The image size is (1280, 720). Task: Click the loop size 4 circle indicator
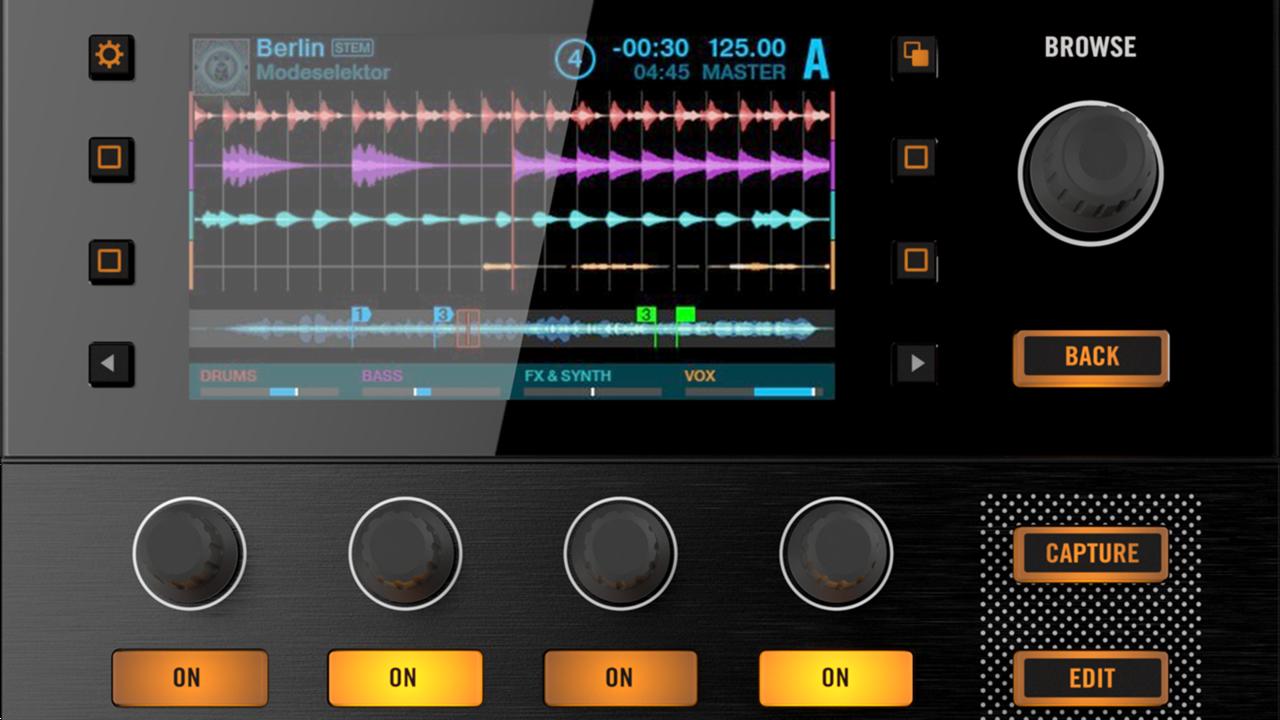tap(574, 59)
